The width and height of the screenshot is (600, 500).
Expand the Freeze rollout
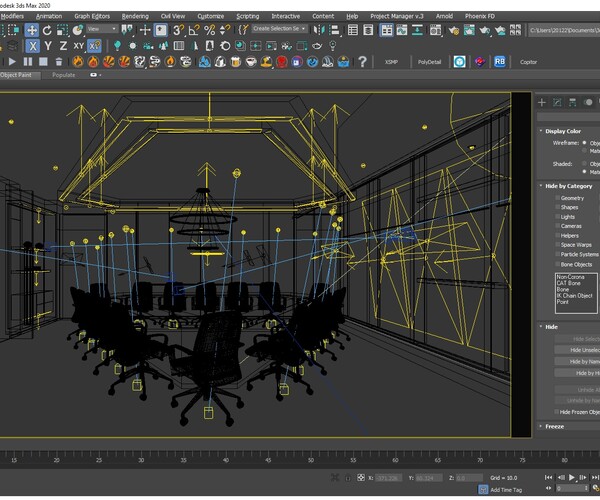[554, 426]
